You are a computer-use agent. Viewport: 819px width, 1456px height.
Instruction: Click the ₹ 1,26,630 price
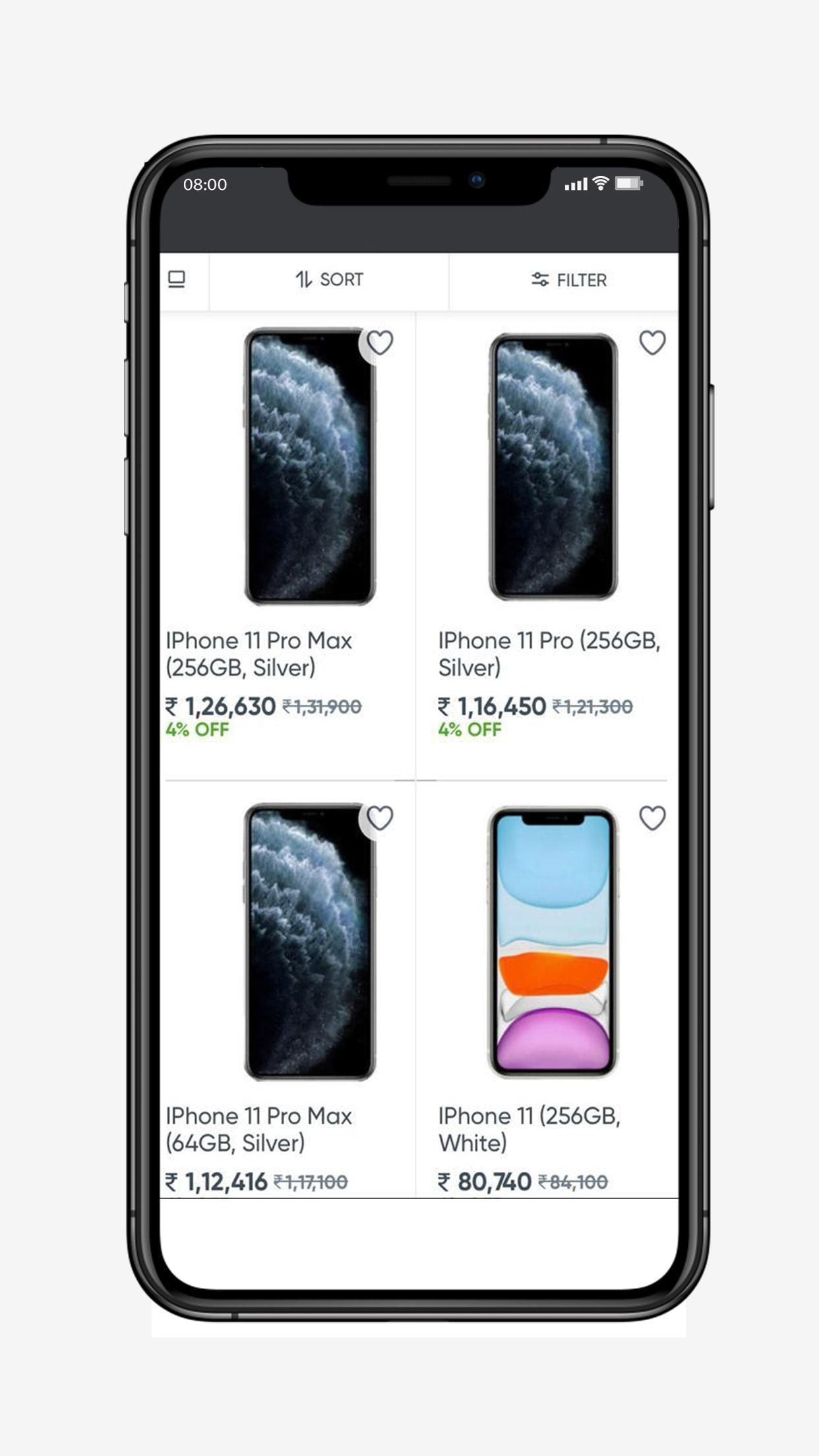220,707
